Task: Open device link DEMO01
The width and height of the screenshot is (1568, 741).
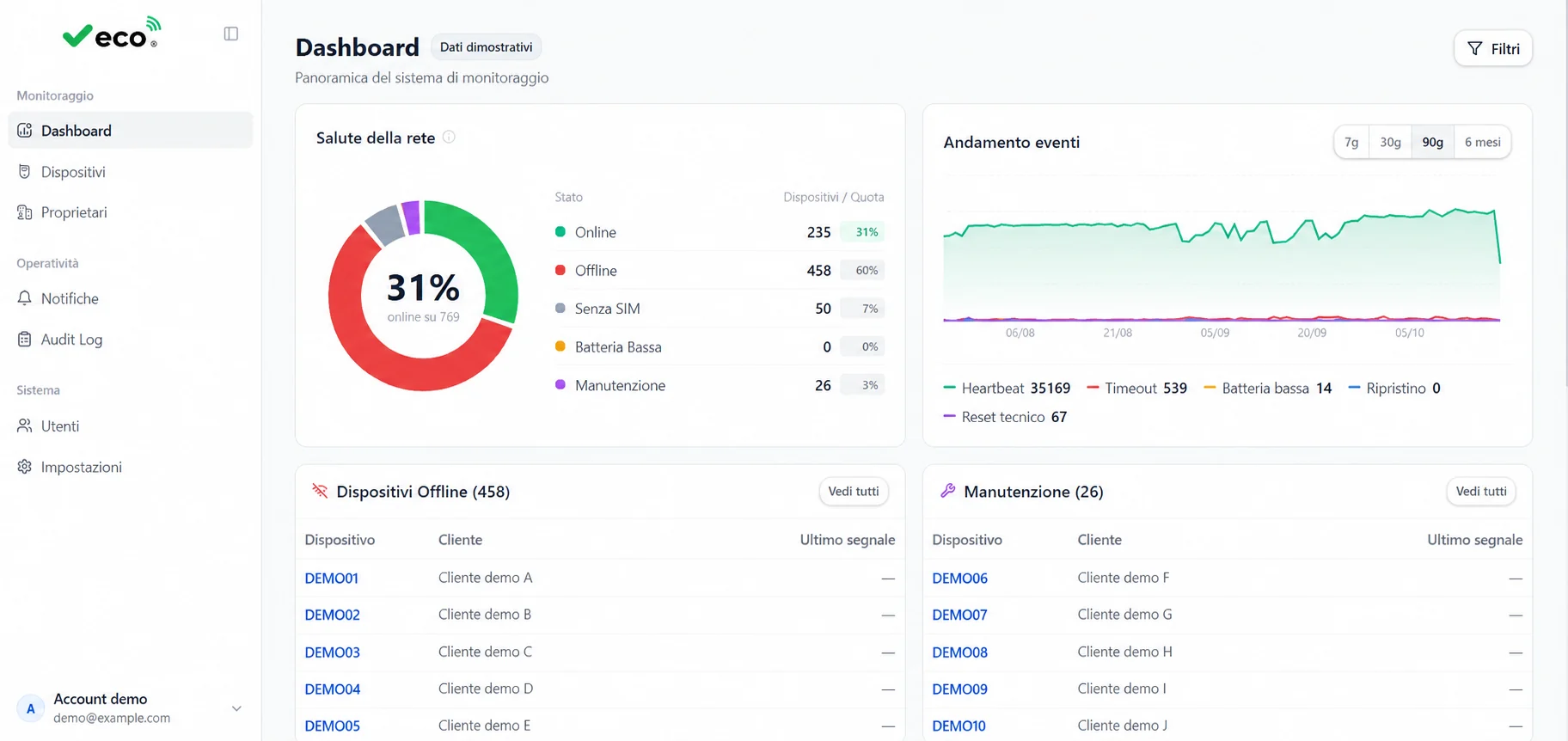Action: (x=331, y=578)
